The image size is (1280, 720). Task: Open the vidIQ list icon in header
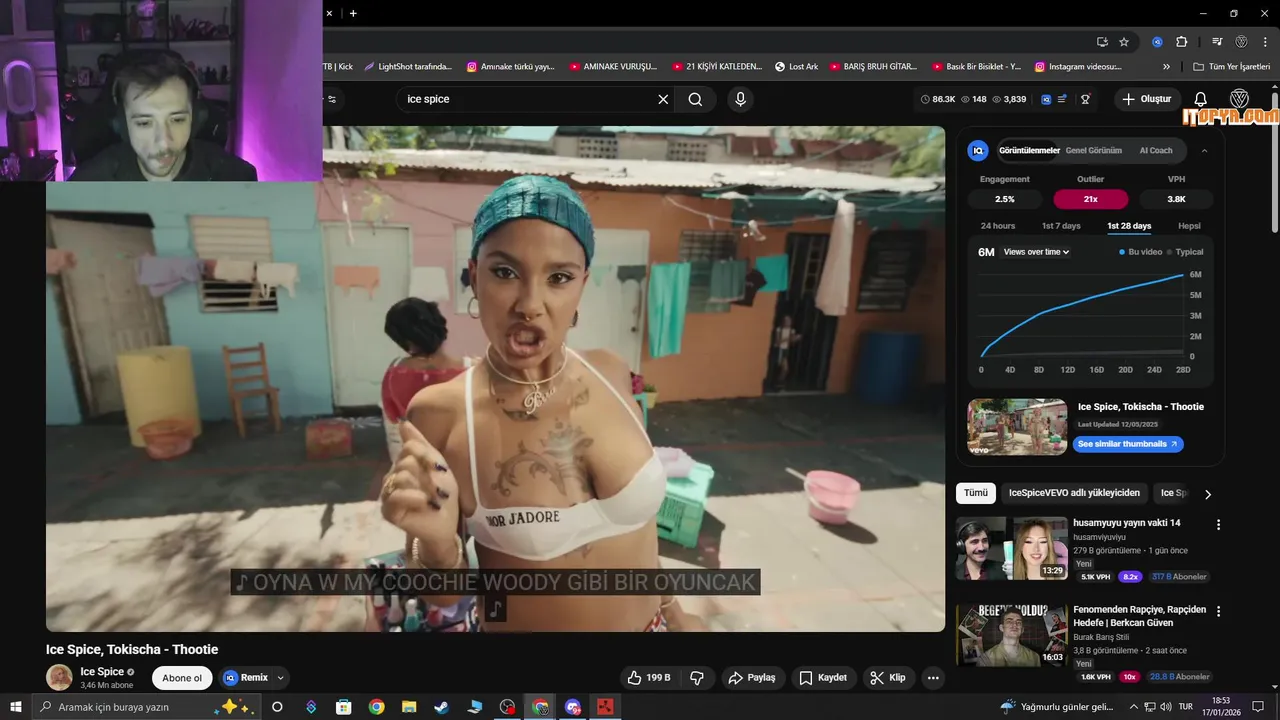click(1062, 99)
